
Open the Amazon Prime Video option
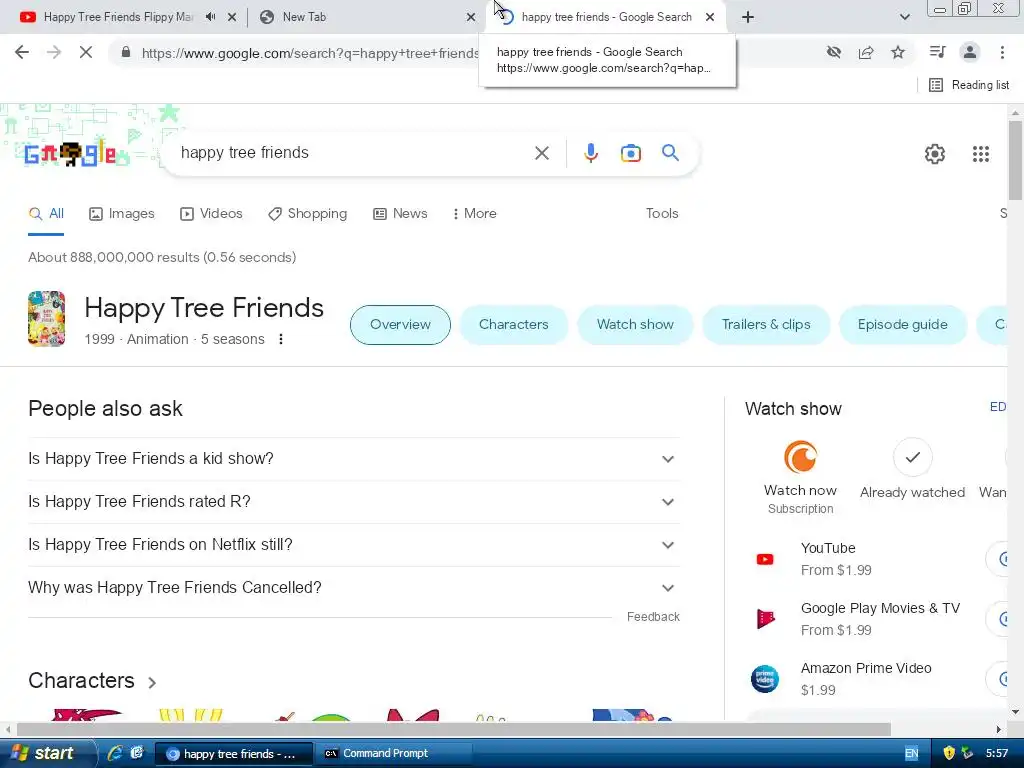click(x=875, y=679)
